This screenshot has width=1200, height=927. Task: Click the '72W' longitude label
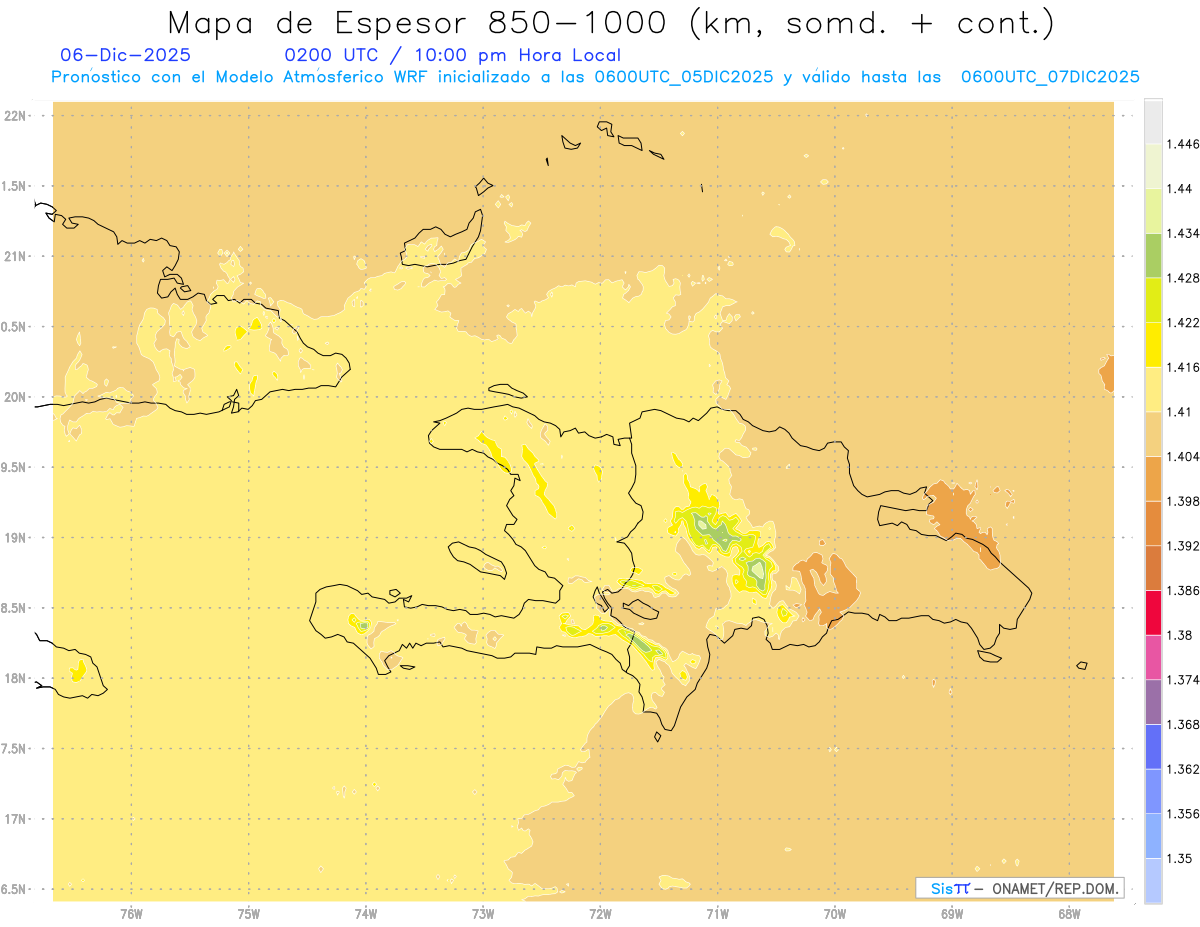pos(600,913)
